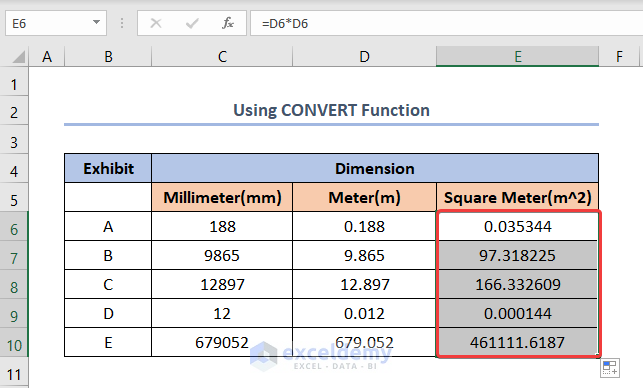Click Exhibit cell 'E' in row 10
Viewport: 643px width, 388px height.
(108, 342)
